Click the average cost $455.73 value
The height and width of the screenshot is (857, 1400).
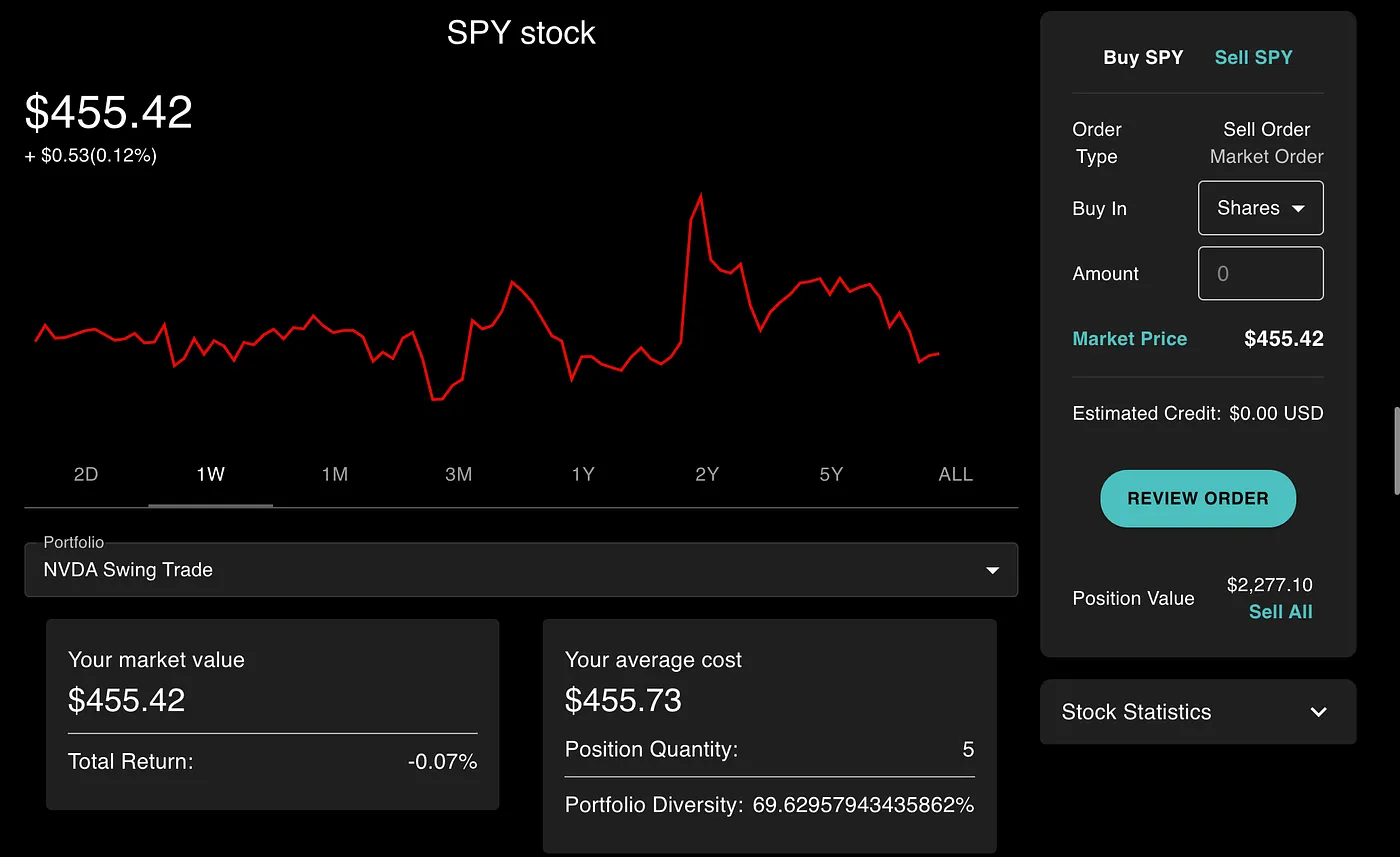point(623,700)
